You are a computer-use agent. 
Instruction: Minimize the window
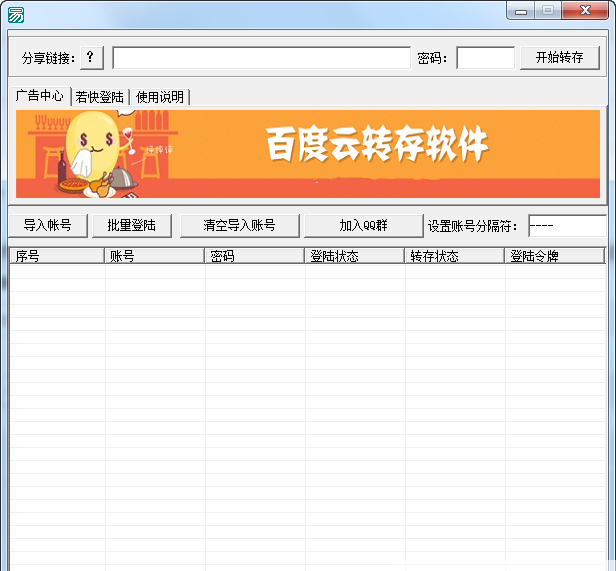521,11
